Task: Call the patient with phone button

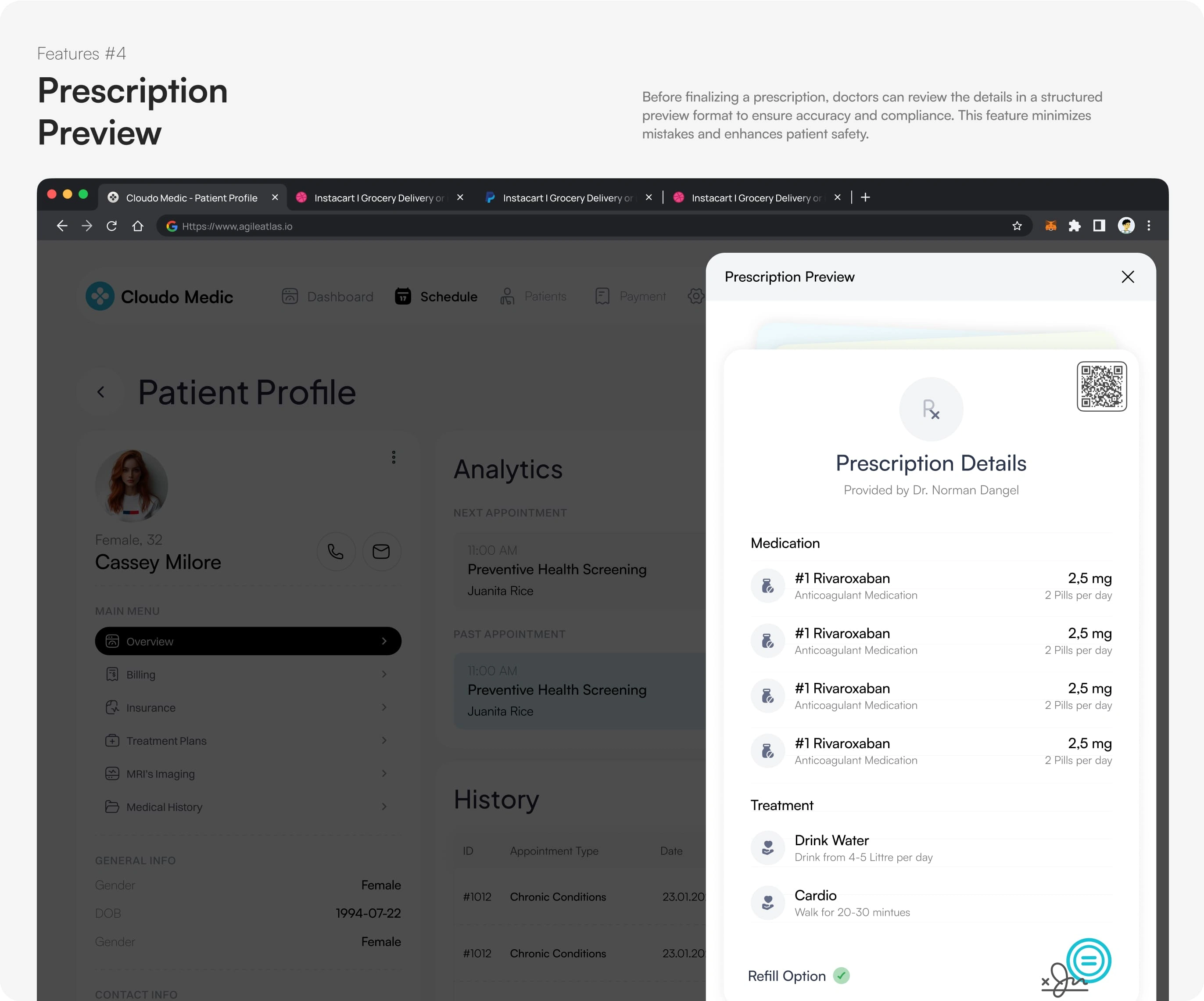Action: pos(336,552)
